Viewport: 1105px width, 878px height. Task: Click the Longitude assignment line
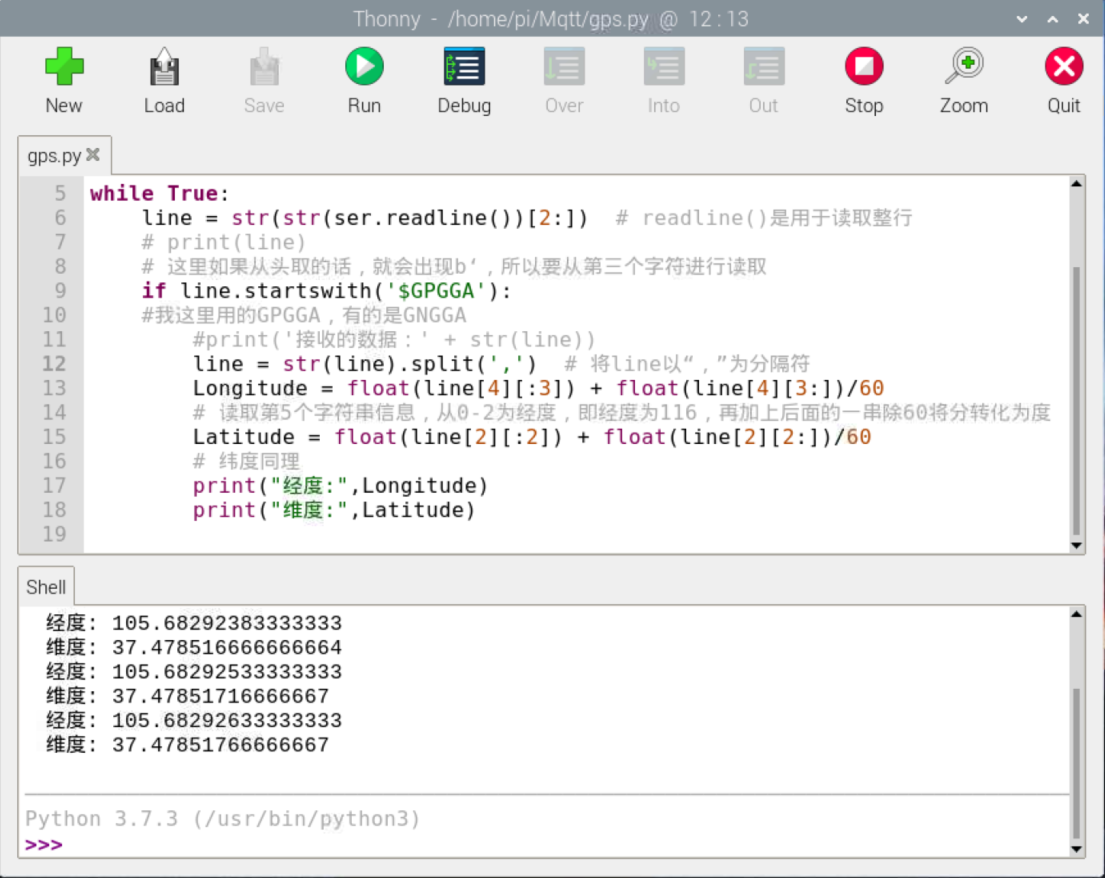pyautogui.click(x=538, y=388)
